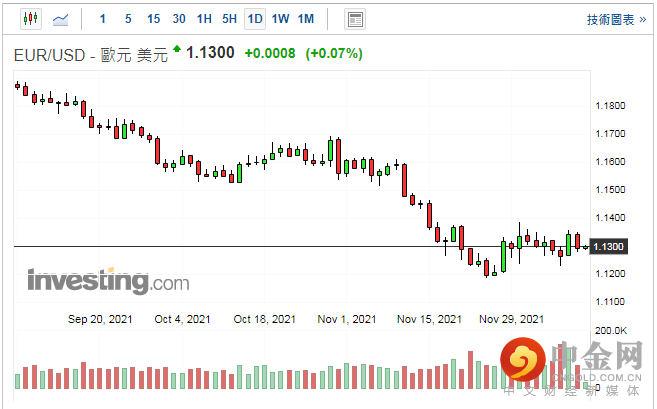Switch to the 1W weekly timeframe
657x409 pixels.
click(280, 19)
